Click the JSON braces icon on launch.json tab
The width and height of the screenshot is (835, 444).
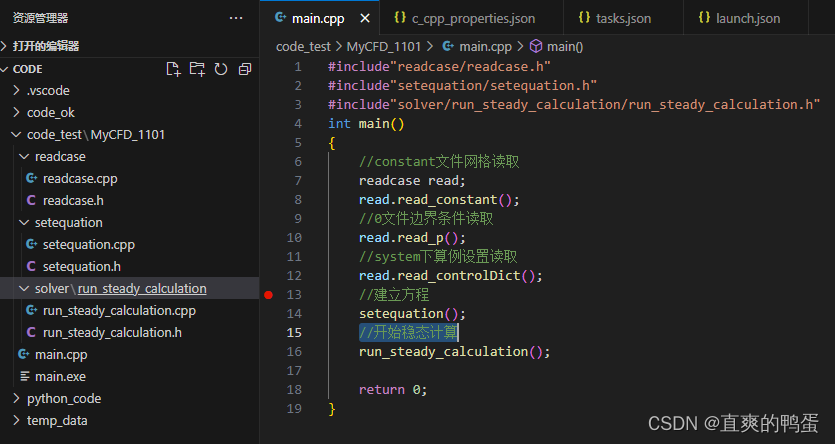[704, 18]
